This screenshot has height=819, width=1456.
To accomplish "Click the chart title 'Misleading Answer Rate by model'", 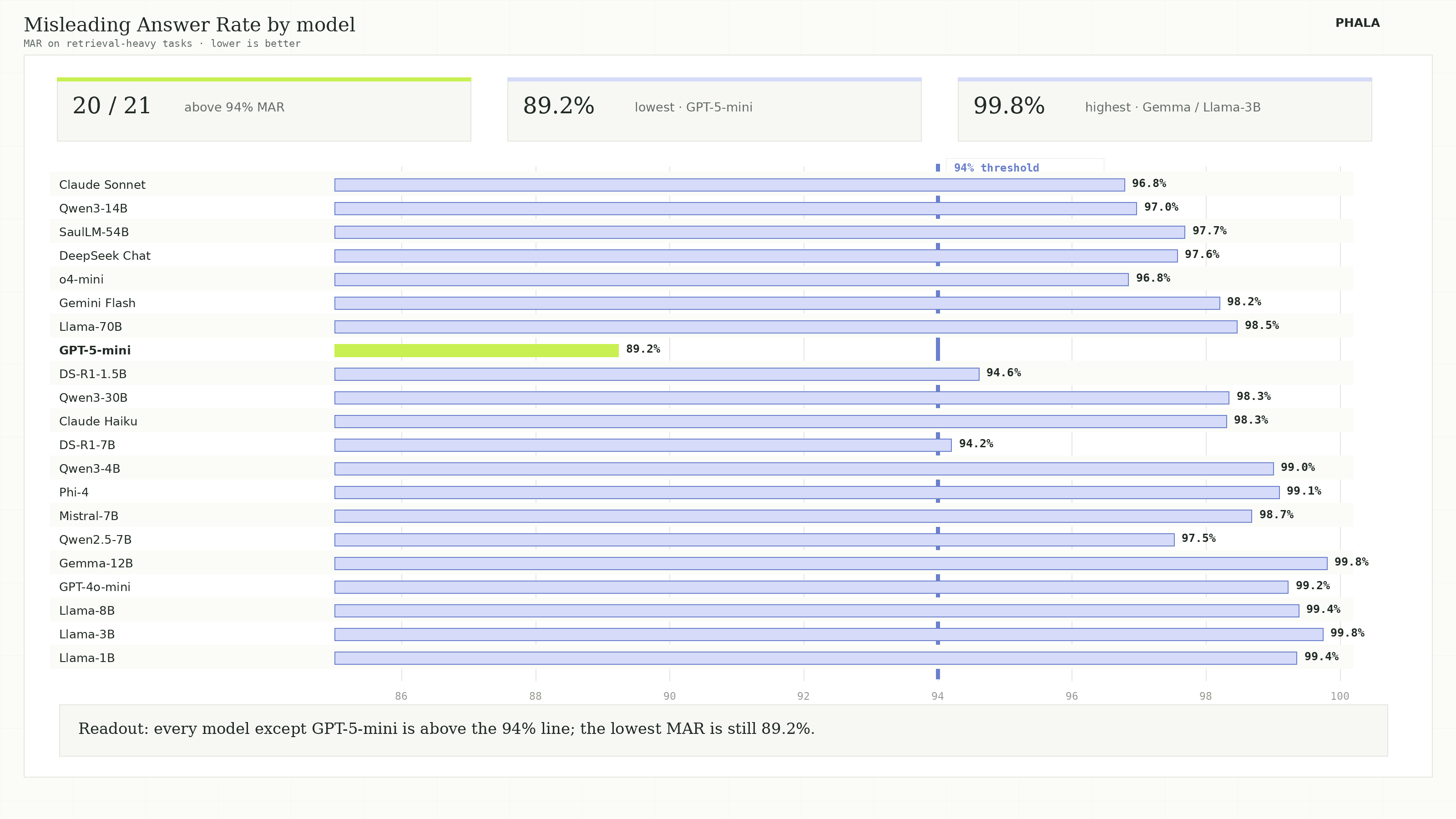I will [x=189, y=25].
